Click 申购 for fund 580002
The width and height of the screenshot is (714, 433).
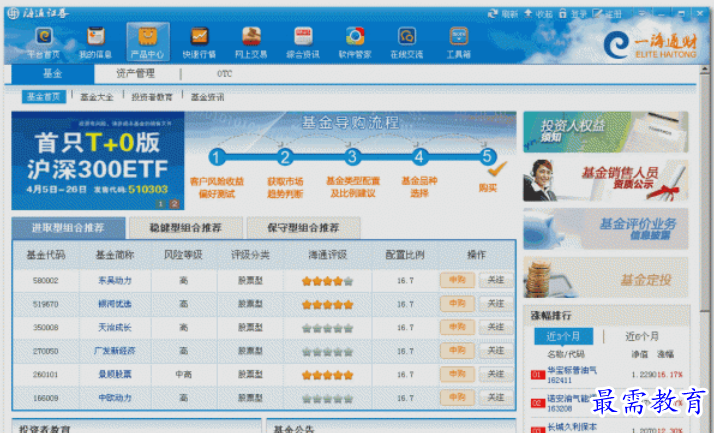458,280
